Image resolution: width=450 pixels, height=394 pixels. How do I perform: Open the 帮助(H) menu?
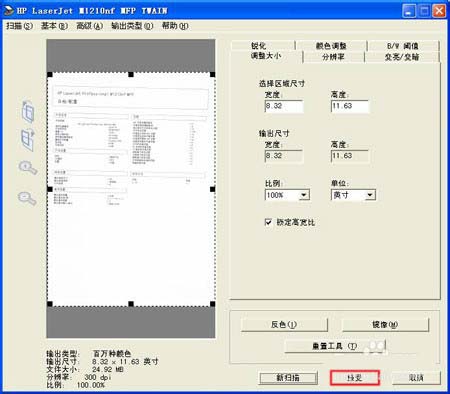point(175,26)
